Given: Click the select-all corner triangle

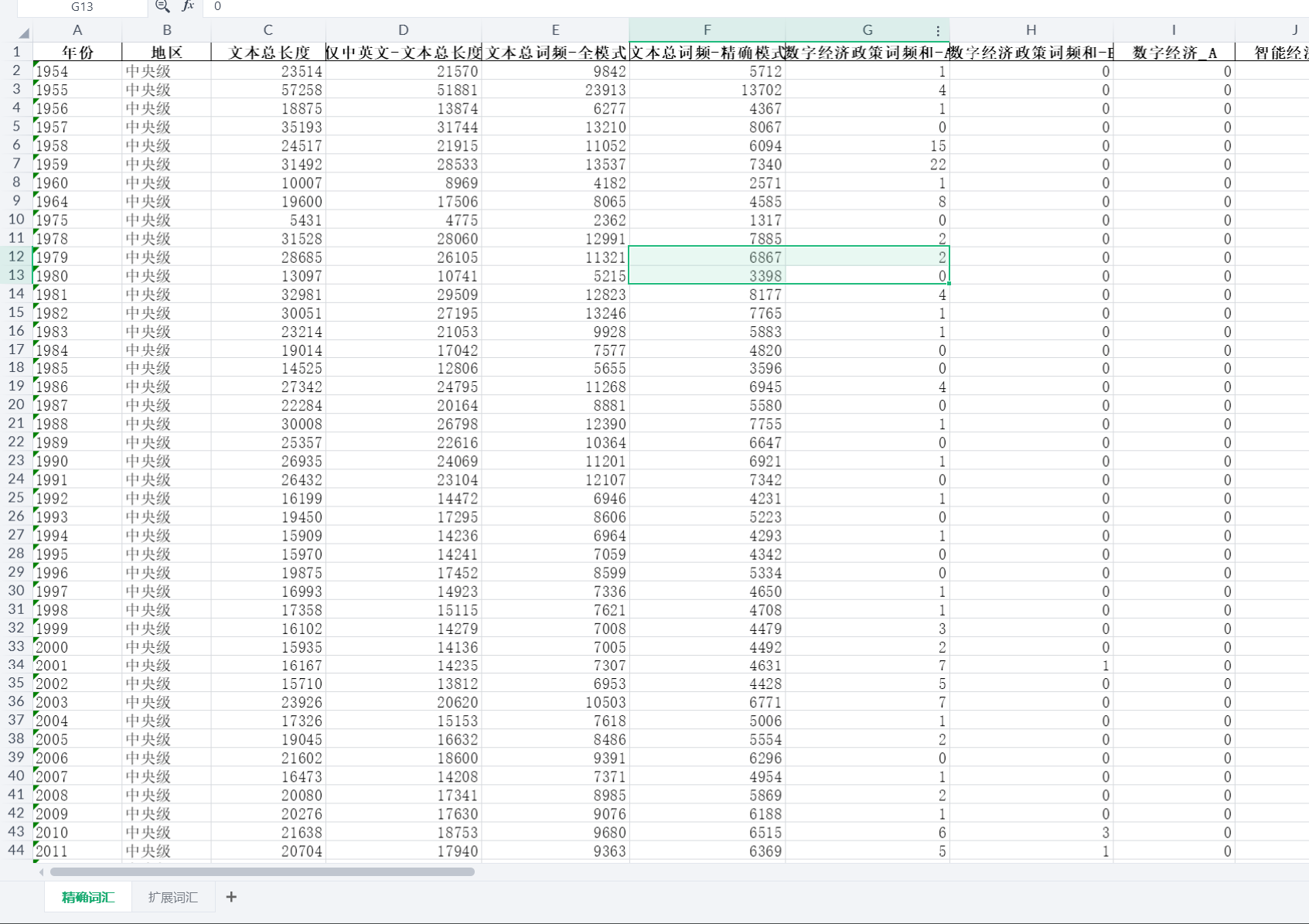Looking at the screenshot, I should click(x=24, y=32).
